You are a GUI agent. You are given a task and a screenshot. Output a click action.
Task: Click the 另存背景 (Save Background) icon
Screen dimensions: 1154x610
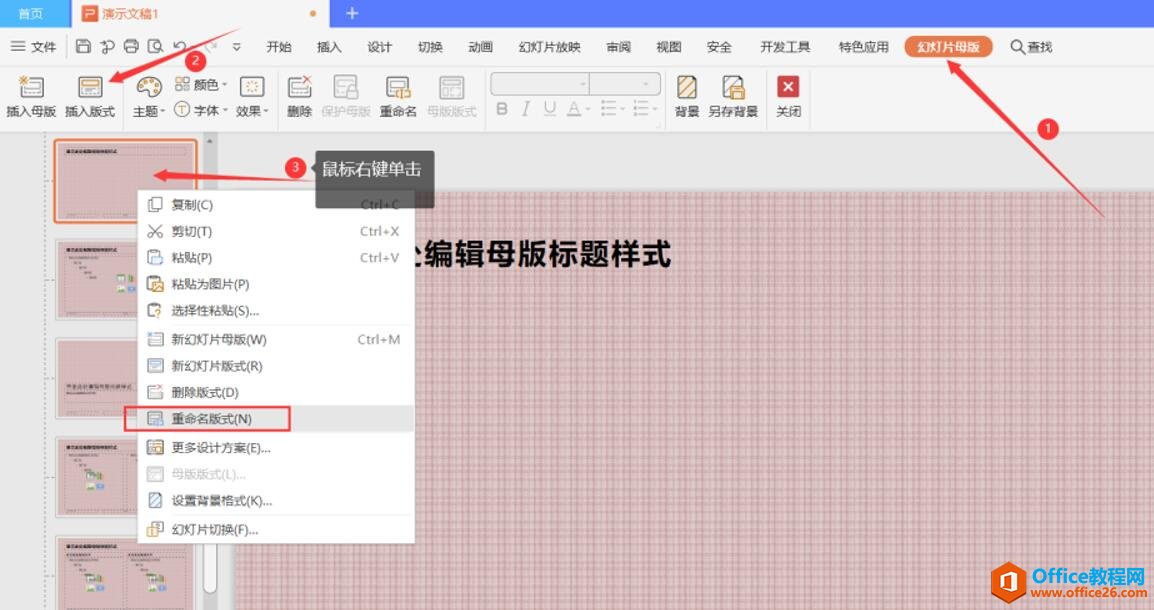click(733, 88)
